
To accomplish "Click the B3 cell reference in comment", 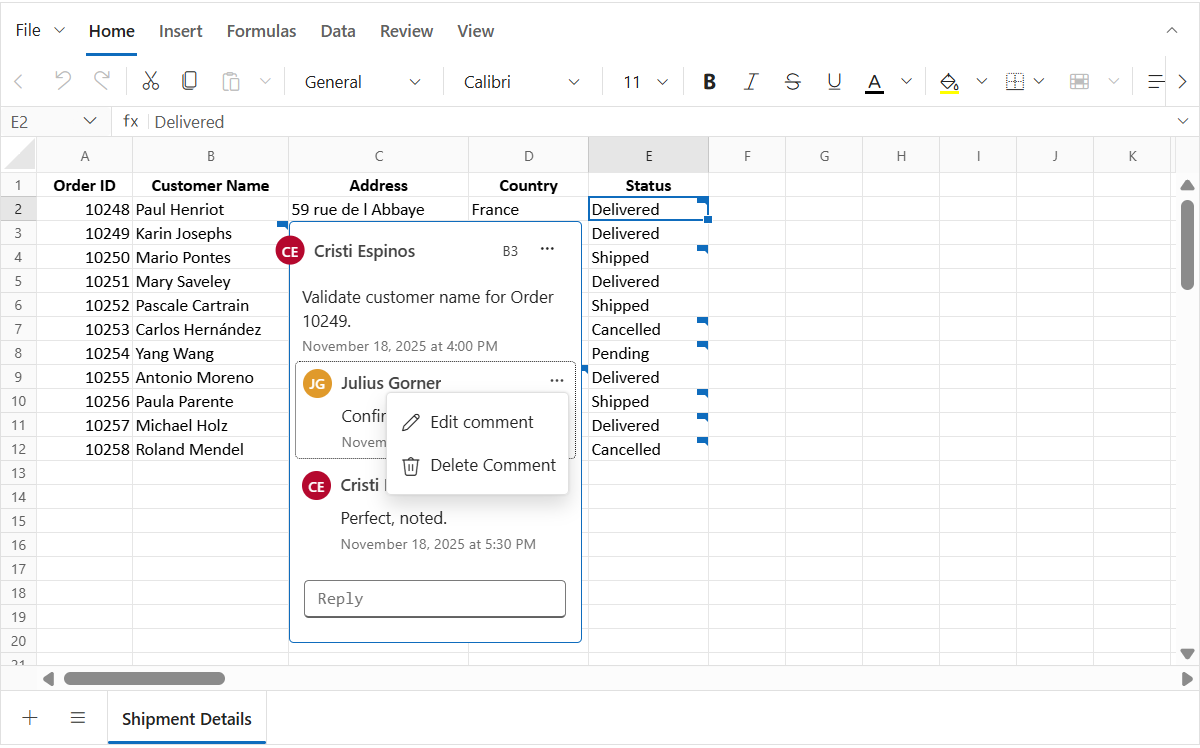I will (x=510, y=251).
